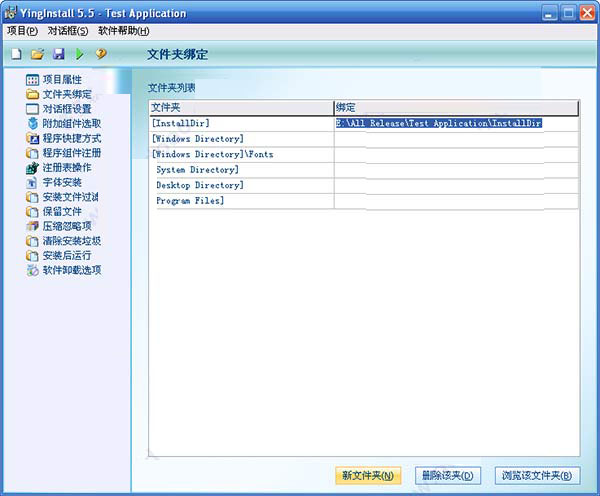Click the 项目属性 sidebar icon

[x=33, y=80]
